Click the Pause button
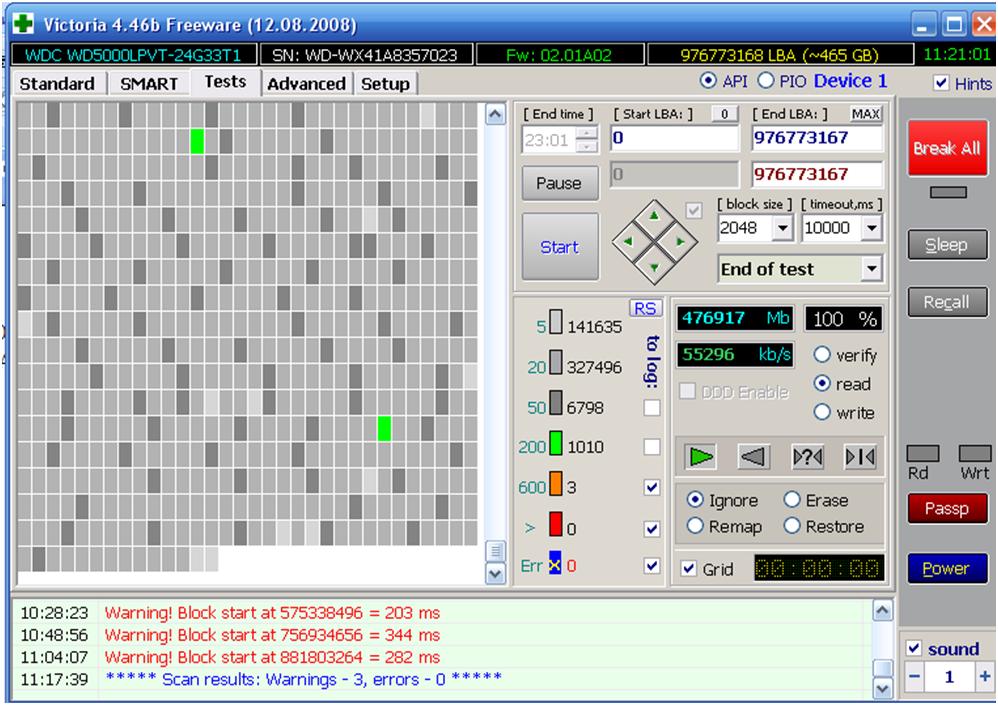The height and width of the screenshot is (705, 998). 559,183
